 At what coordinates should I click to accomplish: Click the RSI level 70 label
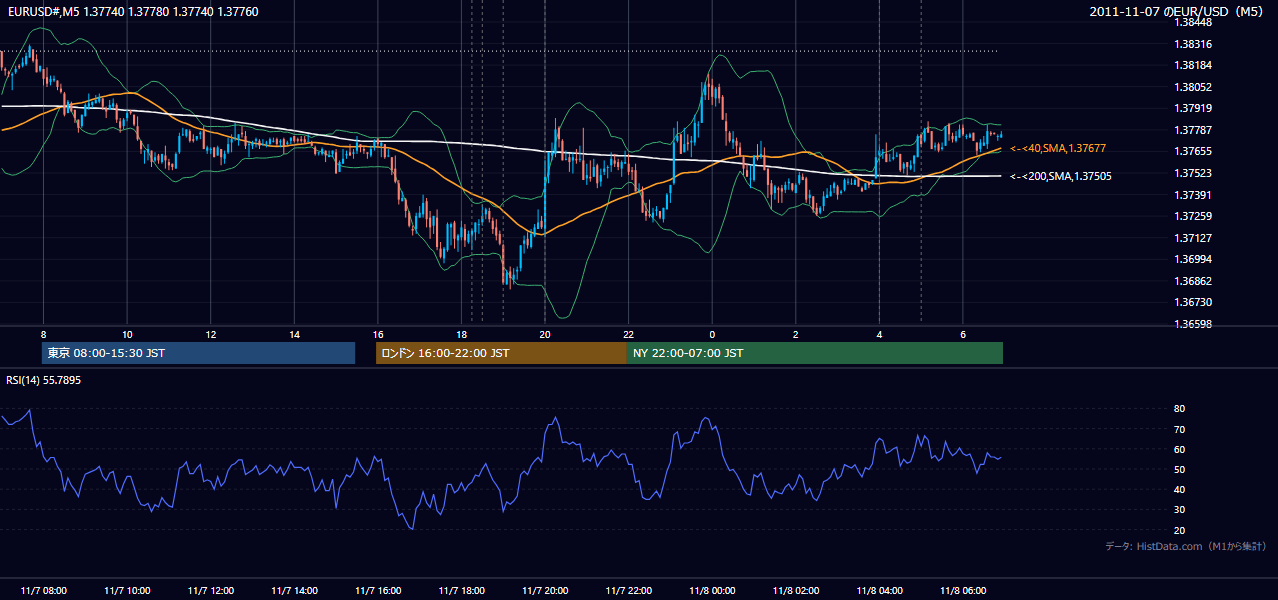point(1179,429)
